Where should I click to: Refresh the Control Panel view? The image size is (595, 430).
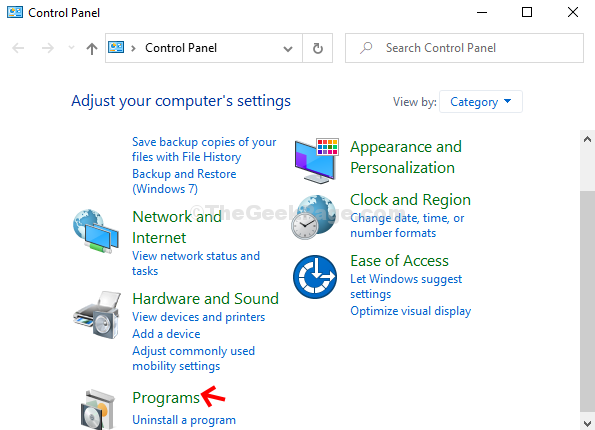318,48
